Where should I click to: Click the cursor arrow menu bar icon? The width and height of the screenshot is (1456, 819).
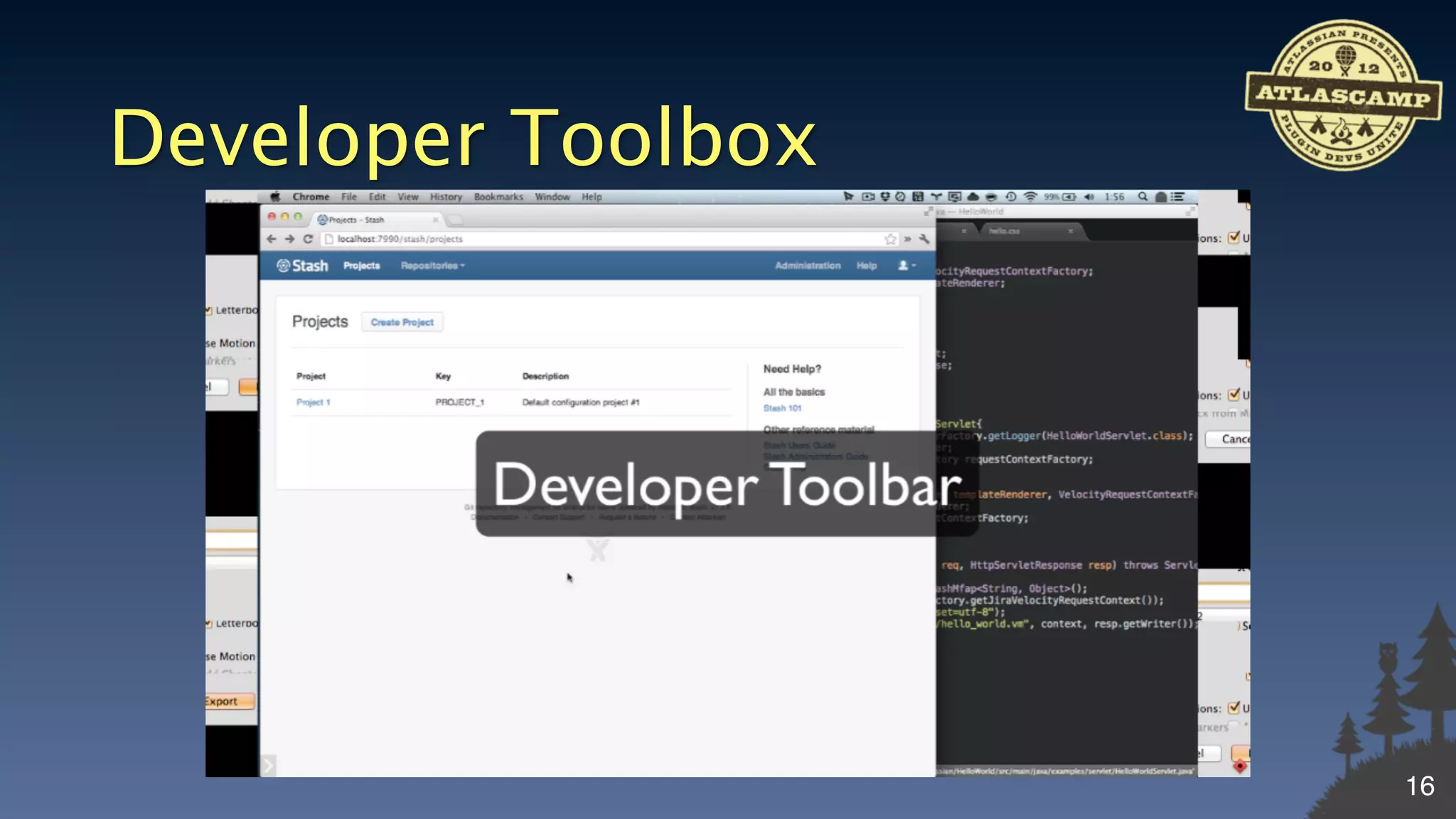[x=848, y=197]
